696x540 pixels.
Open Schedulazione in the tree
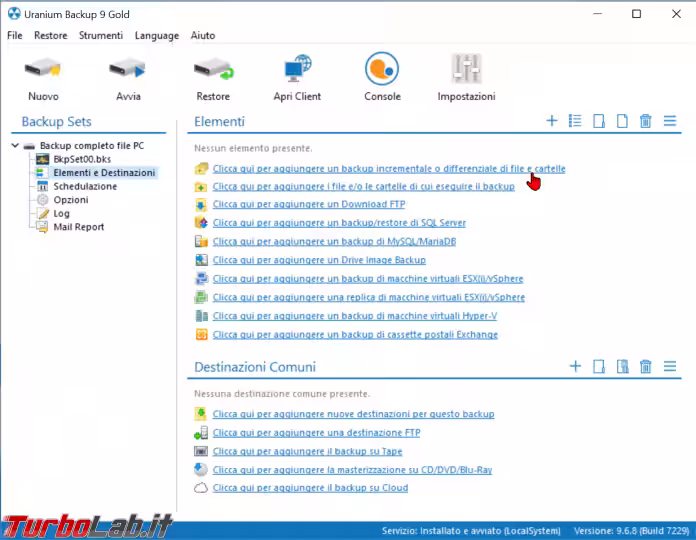(x=85, y=186)
